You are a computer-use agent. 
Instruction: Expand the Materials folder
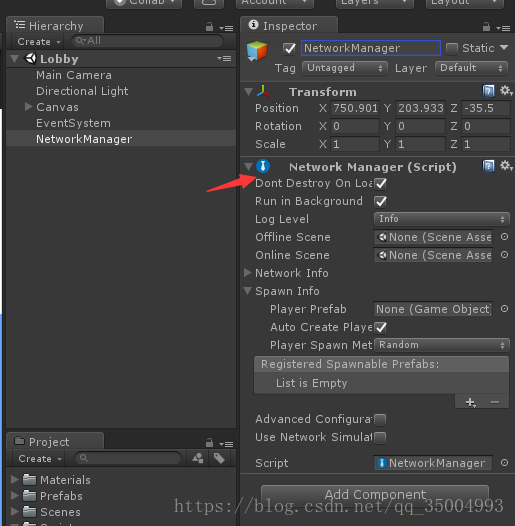(x=14, y=479)
